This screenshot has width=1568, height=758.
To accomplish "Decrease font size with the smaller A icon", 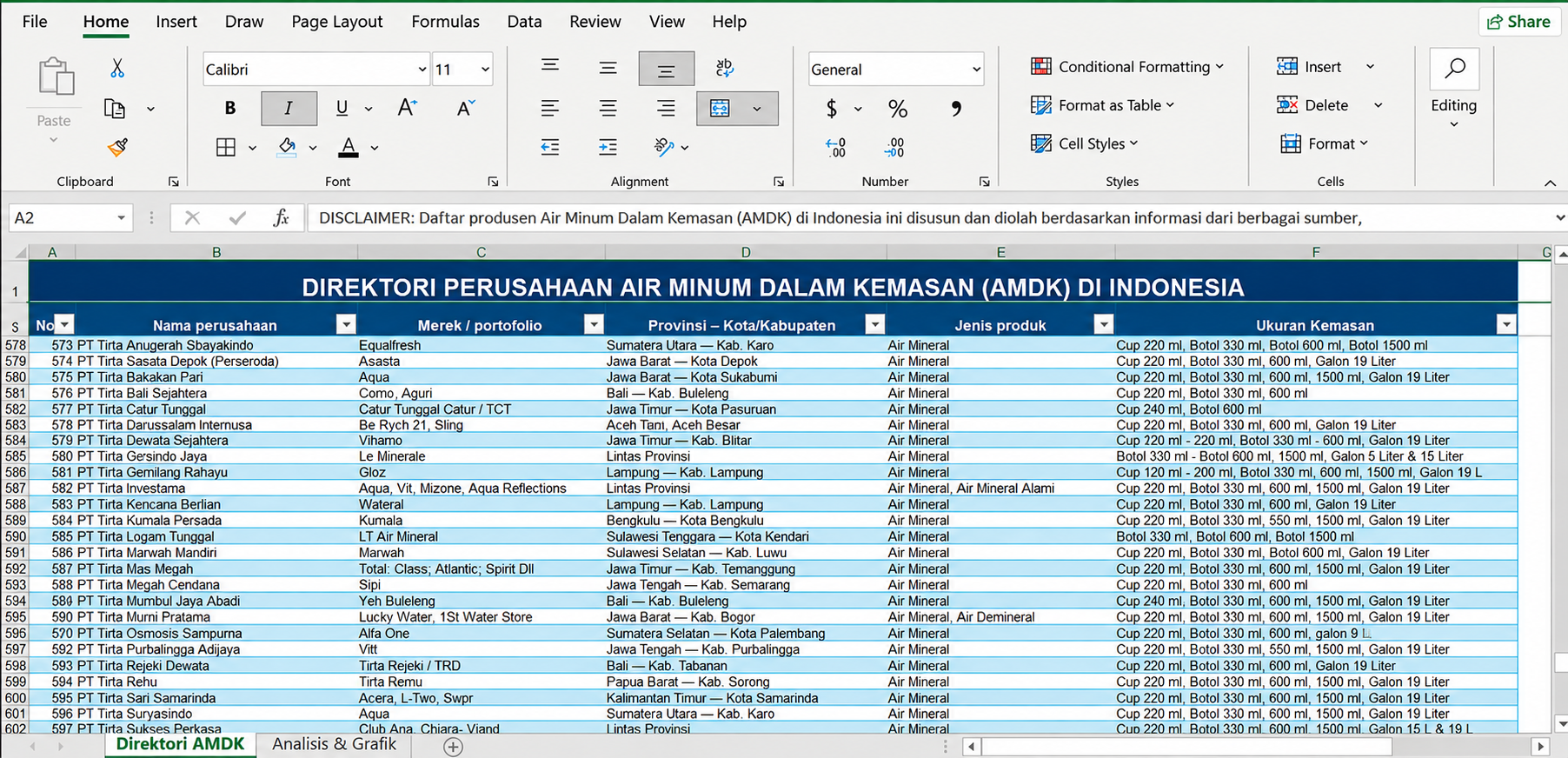I will 466,108.
